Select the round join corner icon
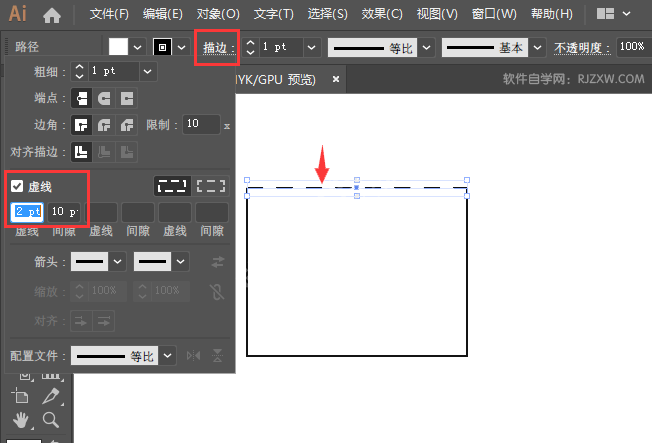652x443 pixels. tap(104, 125)
